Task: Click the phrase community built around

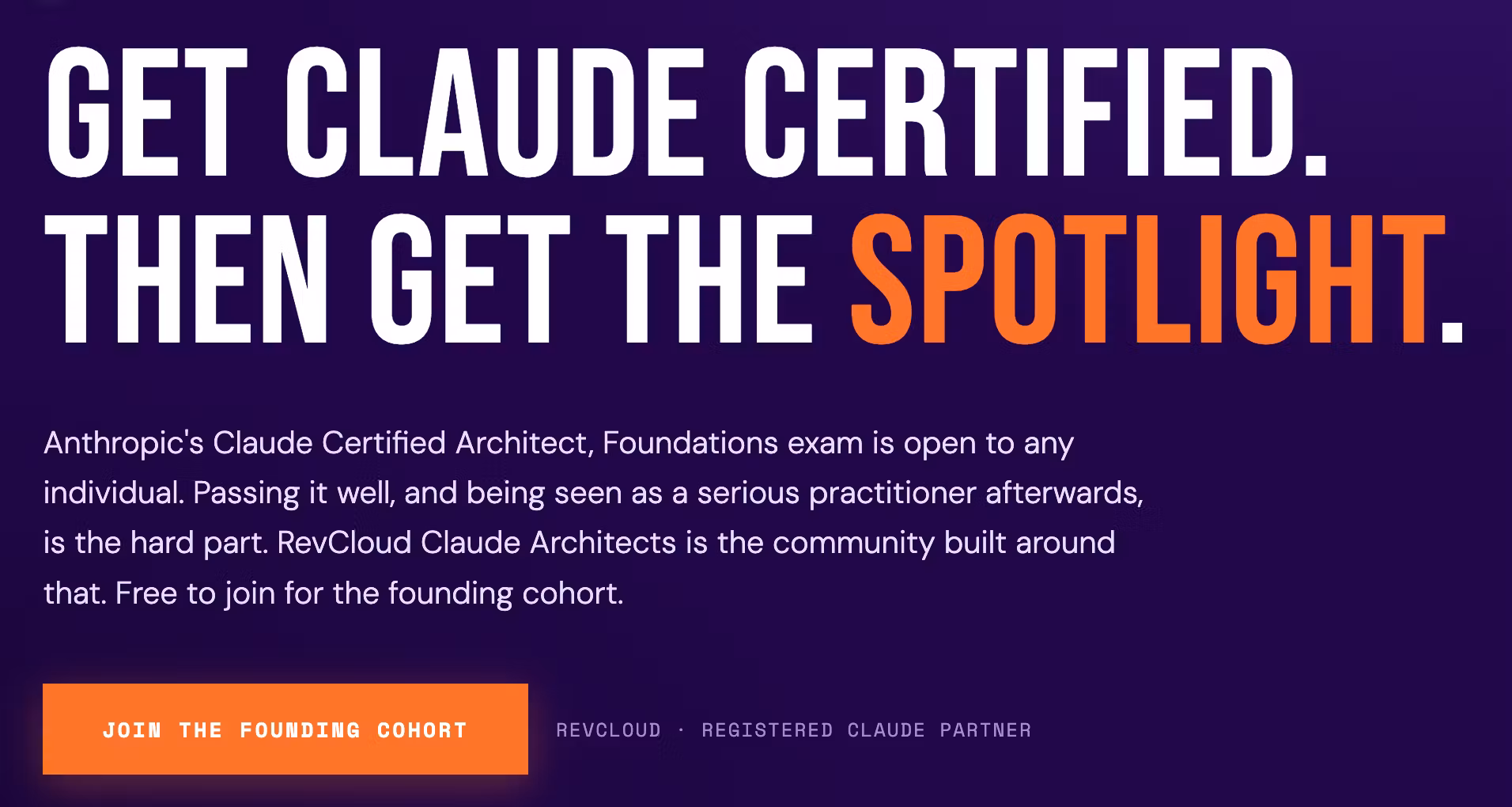Action: [943, 543]
